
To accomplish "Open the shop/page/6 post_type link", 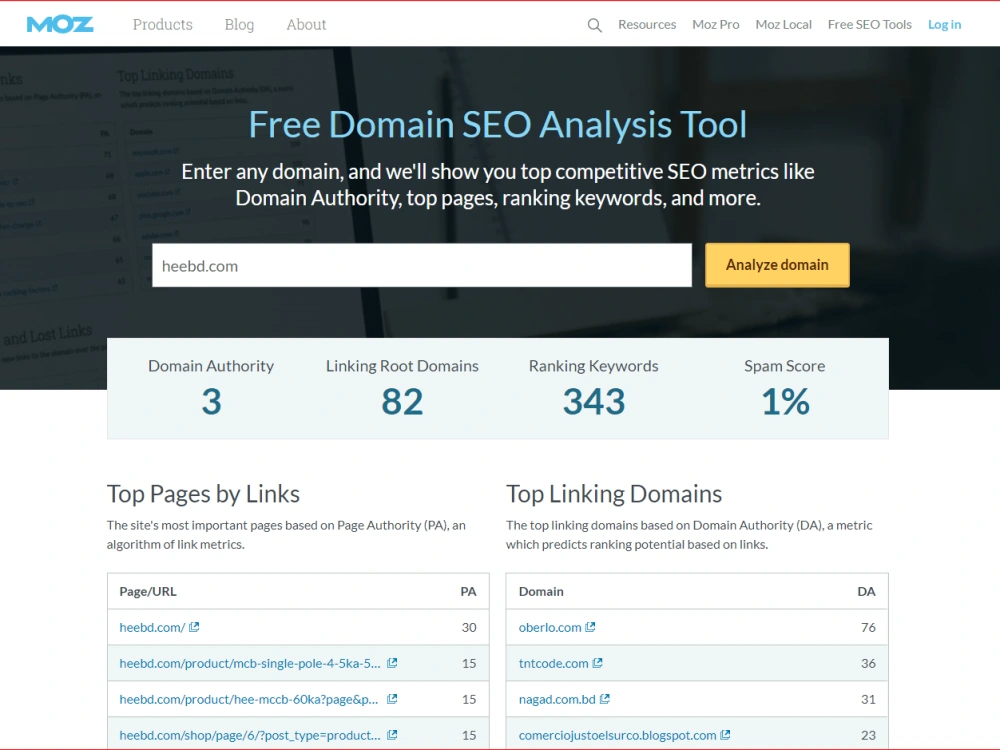I will [249, 735].
